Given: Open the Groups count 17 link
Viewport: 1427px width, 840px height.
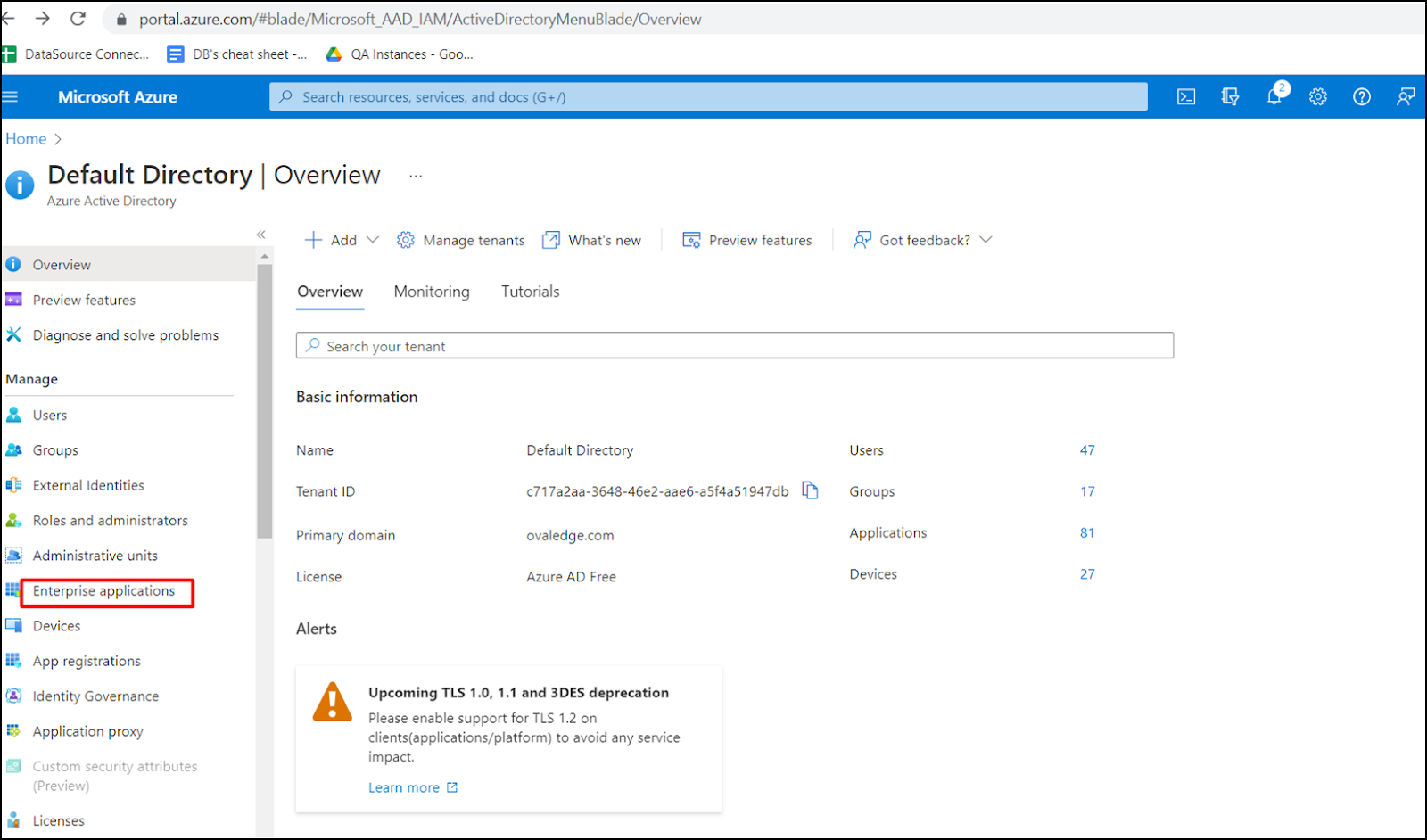Looking at the screenshot, I should coord(1087,491).
